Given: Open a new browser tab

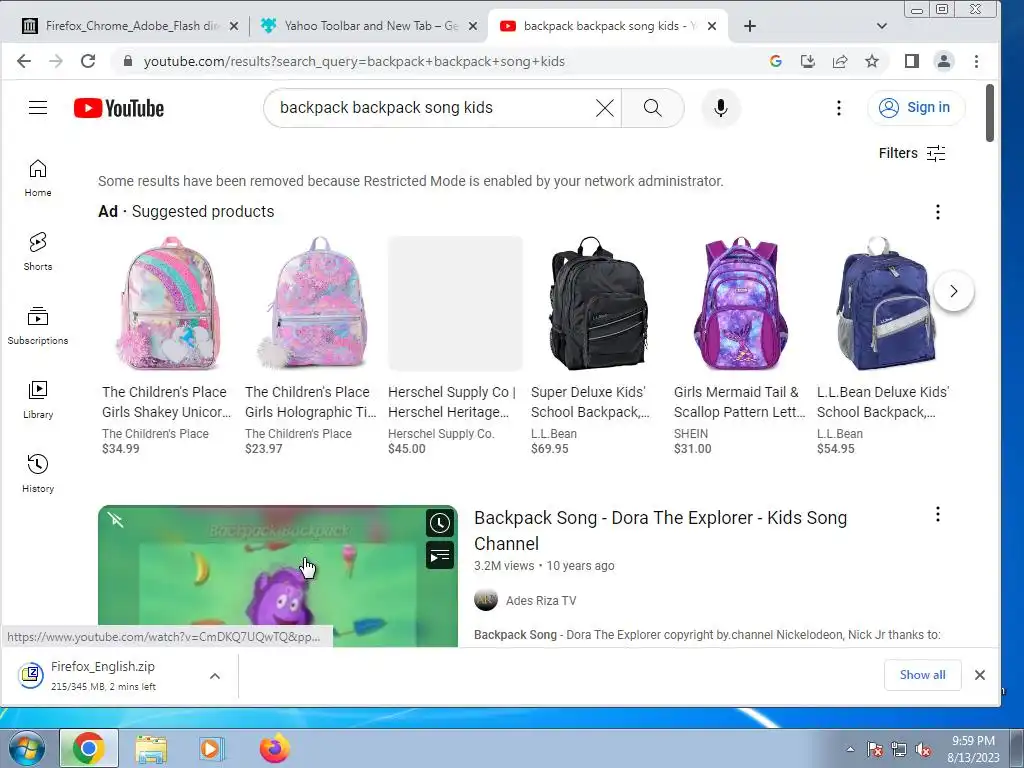Looking at the screenshot, I should coord(750,26).
